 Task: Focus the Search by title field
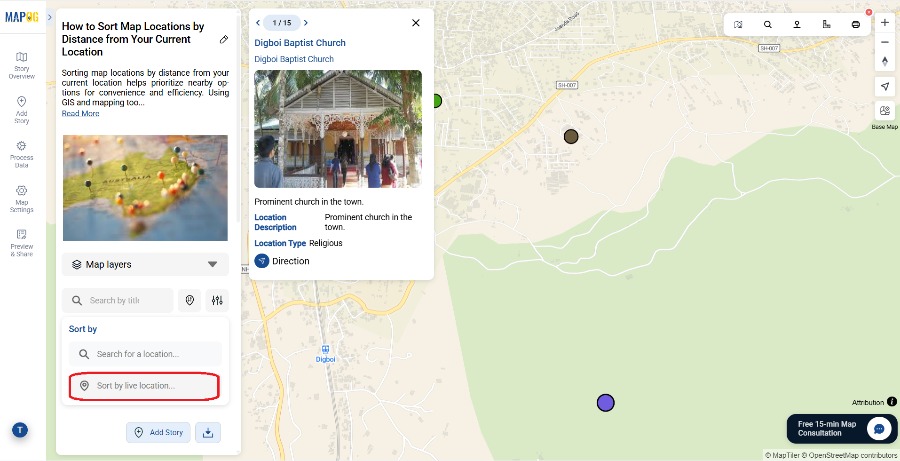tap(118, 300)
